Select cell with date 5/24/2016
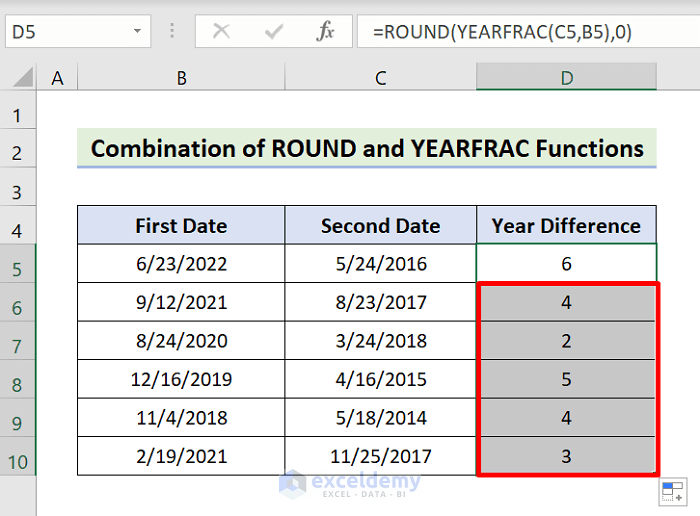Screen dimensions: 700x516 380,263
